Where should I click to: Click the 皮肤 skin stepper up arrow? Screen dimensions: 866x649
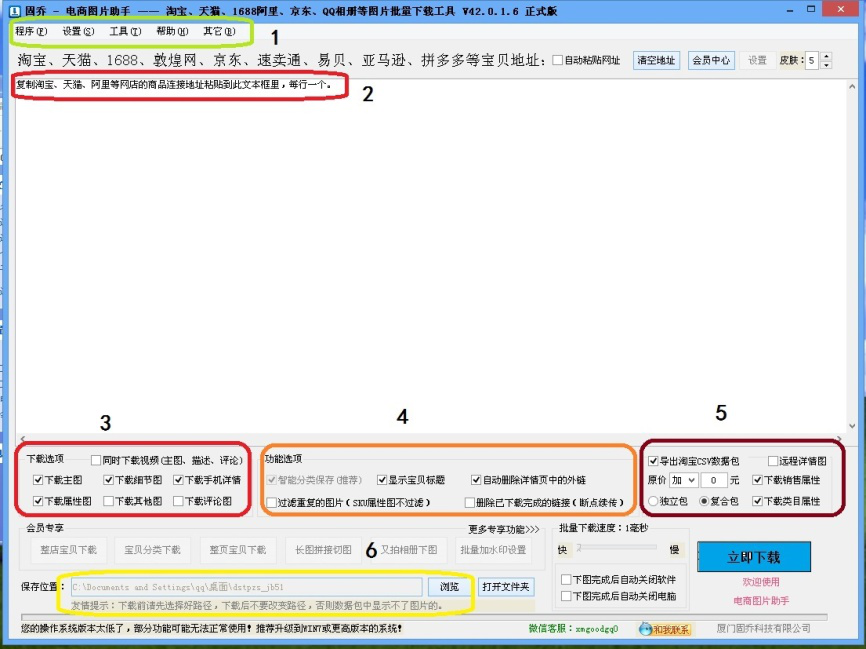pos(826,56)
